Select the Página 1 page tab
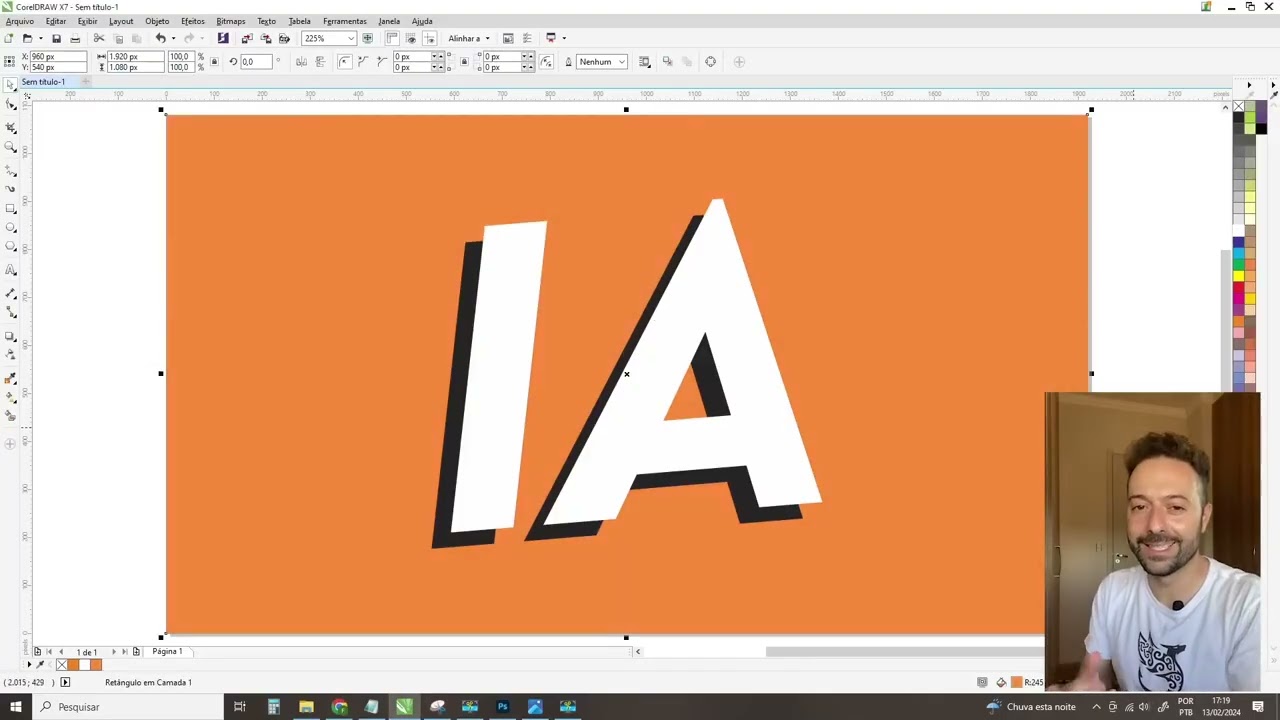This screenshot has height=720, width=1280. tap(167, 652)
